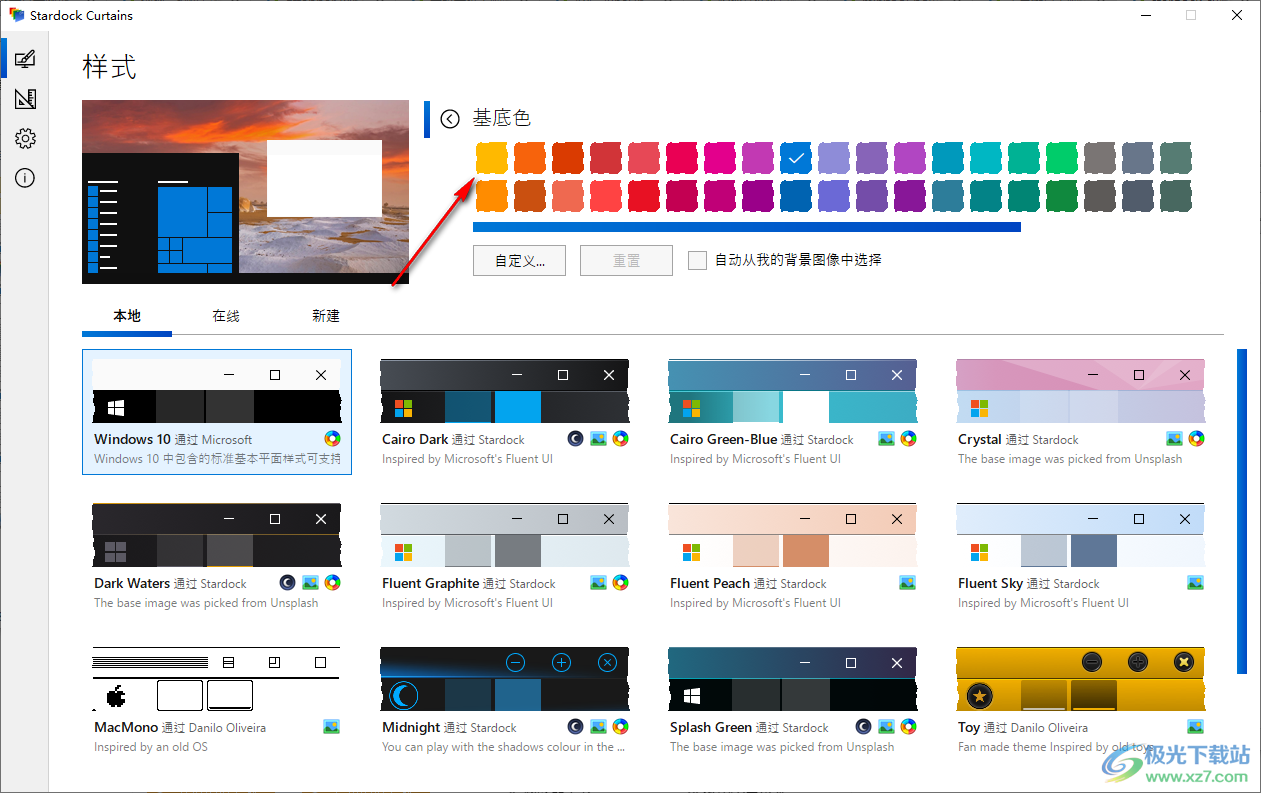Image resolution: width=1261 pixels, height=793 pixels.
Task: Pick the yellow swatch starting the top row
Action: [491, 158]
